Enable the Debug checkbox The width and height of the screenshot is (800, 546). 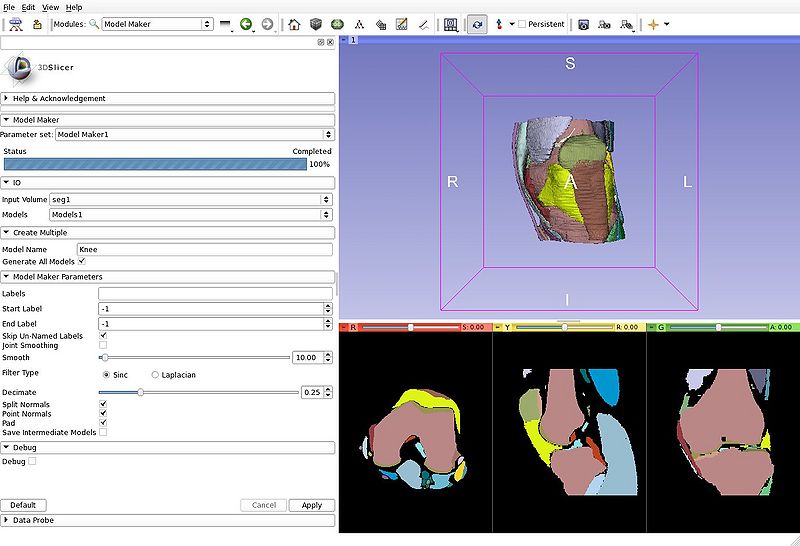(x=32, y=461)
